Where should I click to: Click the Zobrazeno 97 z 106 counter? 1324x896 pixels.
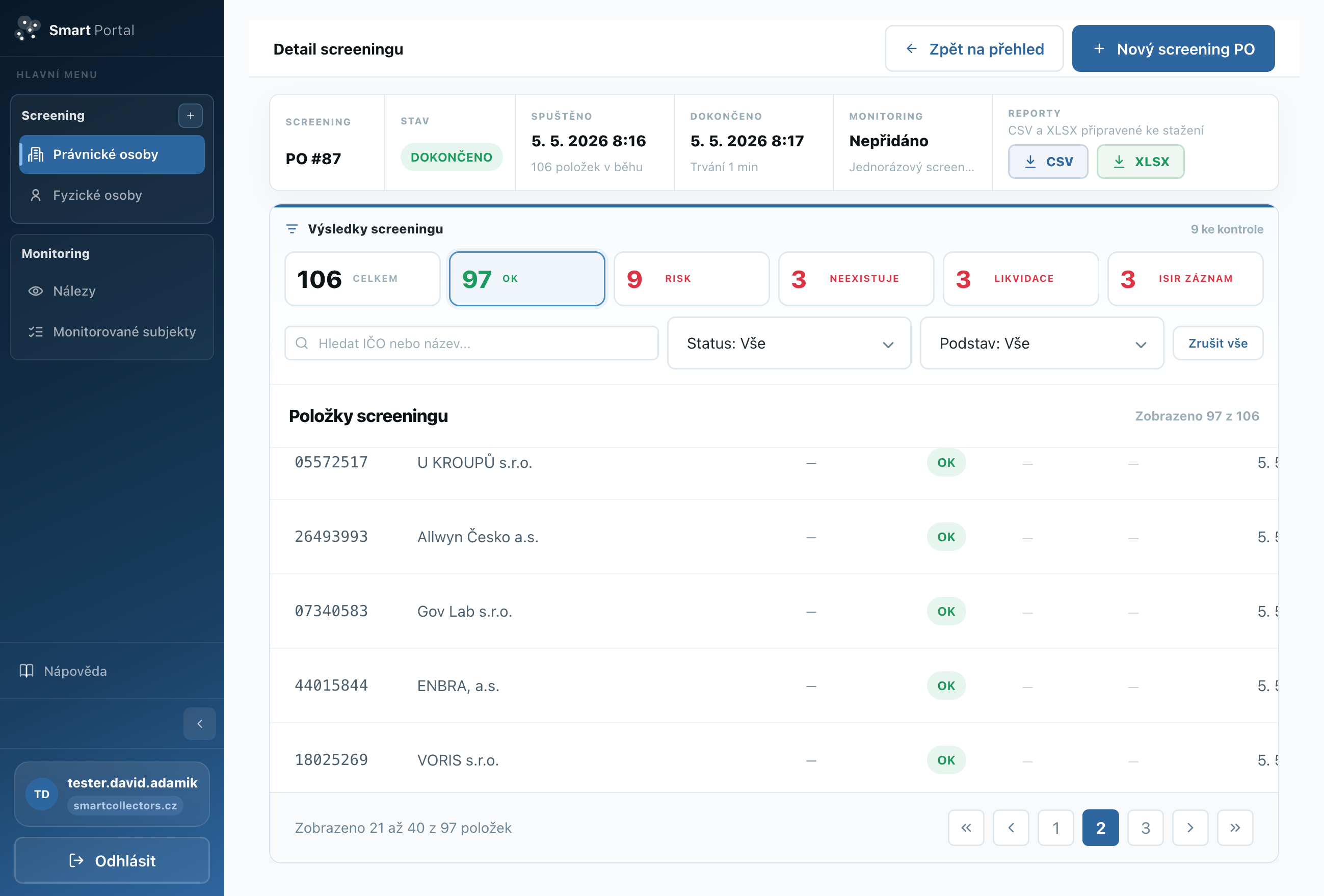click(1197, 416)
